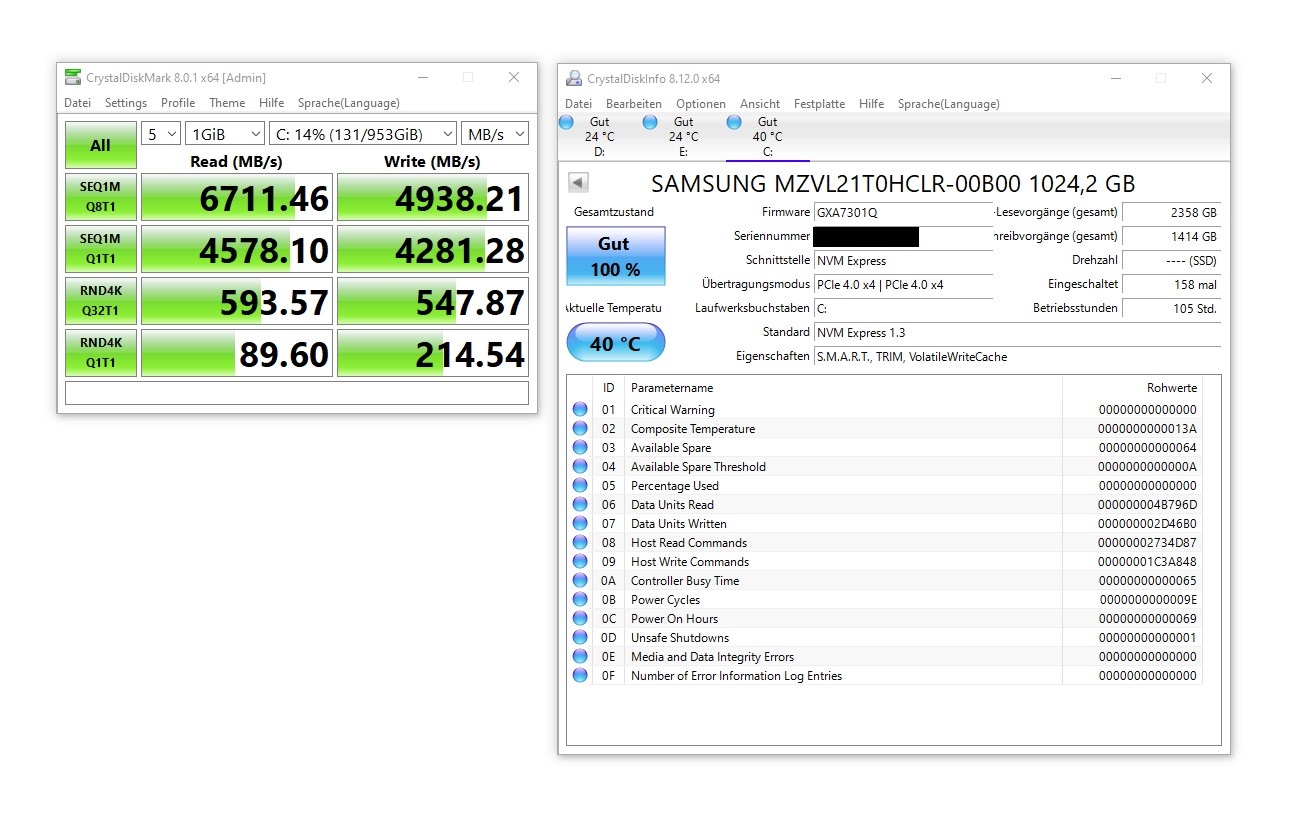Click status orb for Data Units Written
The width and height of the screenshot is (1309, 814).
(580, 523)
